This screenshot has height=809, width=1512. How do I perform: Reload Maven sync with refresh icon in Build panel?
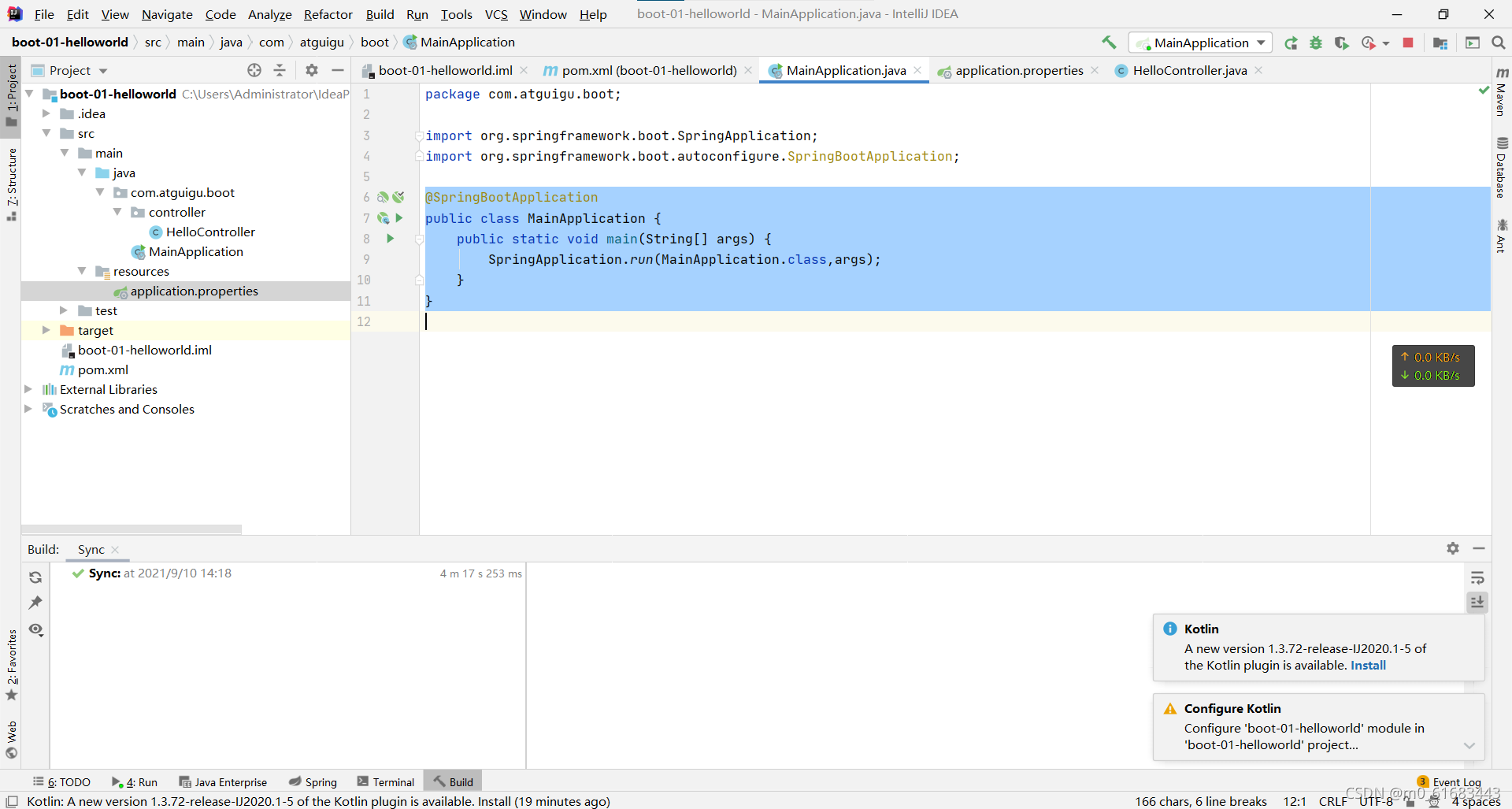(x=35, y=577)
